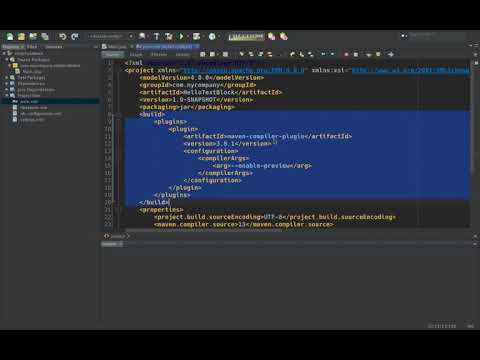Open the xmlns Maven URL link

242,70
